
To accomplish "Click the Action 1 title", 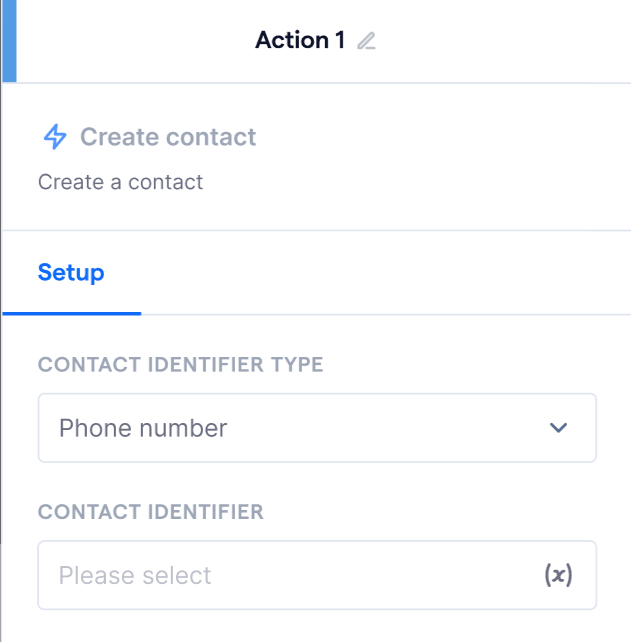I will (300, 40).
